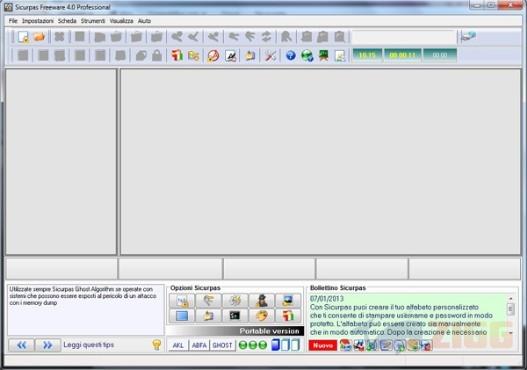Toggle the AKL button
Screen dimensions: 527x370
point(178,345)
